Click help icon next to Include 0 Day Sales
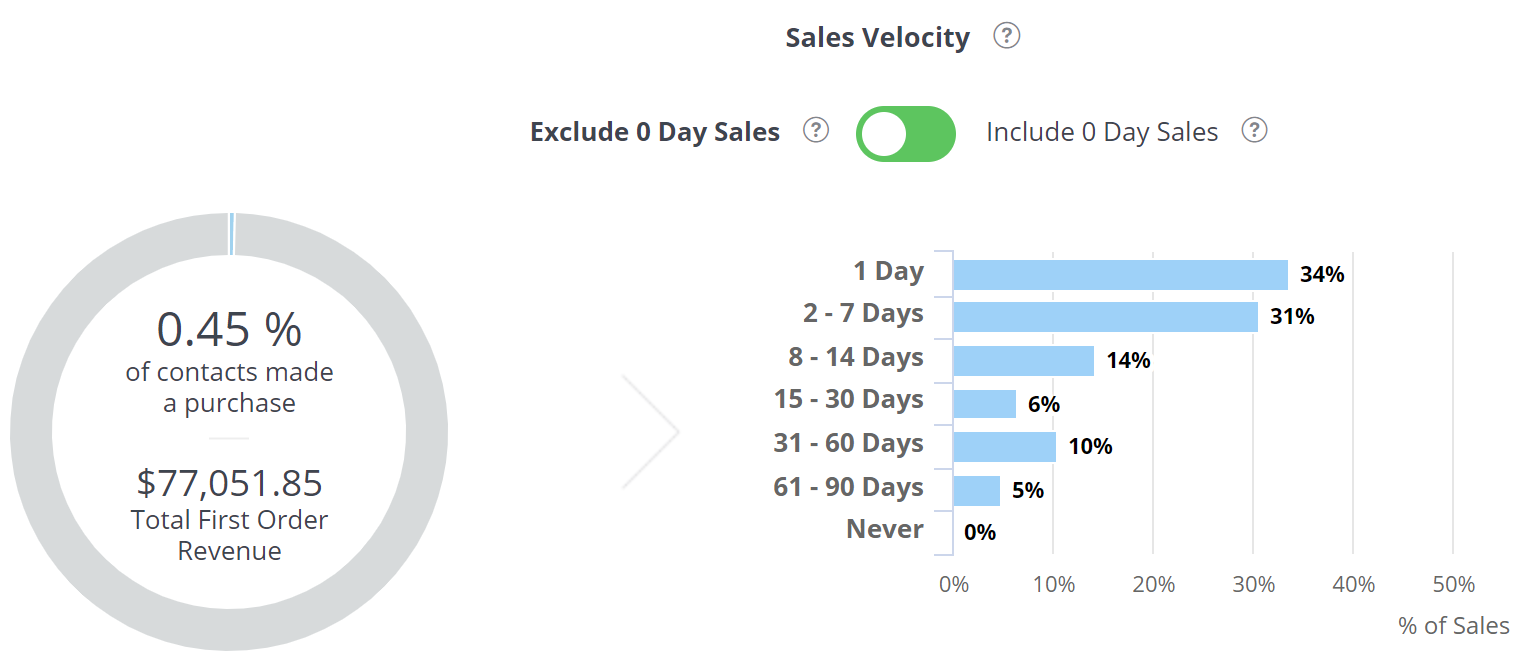The width and height of the screenshot is (1521, 665). 1254,130
